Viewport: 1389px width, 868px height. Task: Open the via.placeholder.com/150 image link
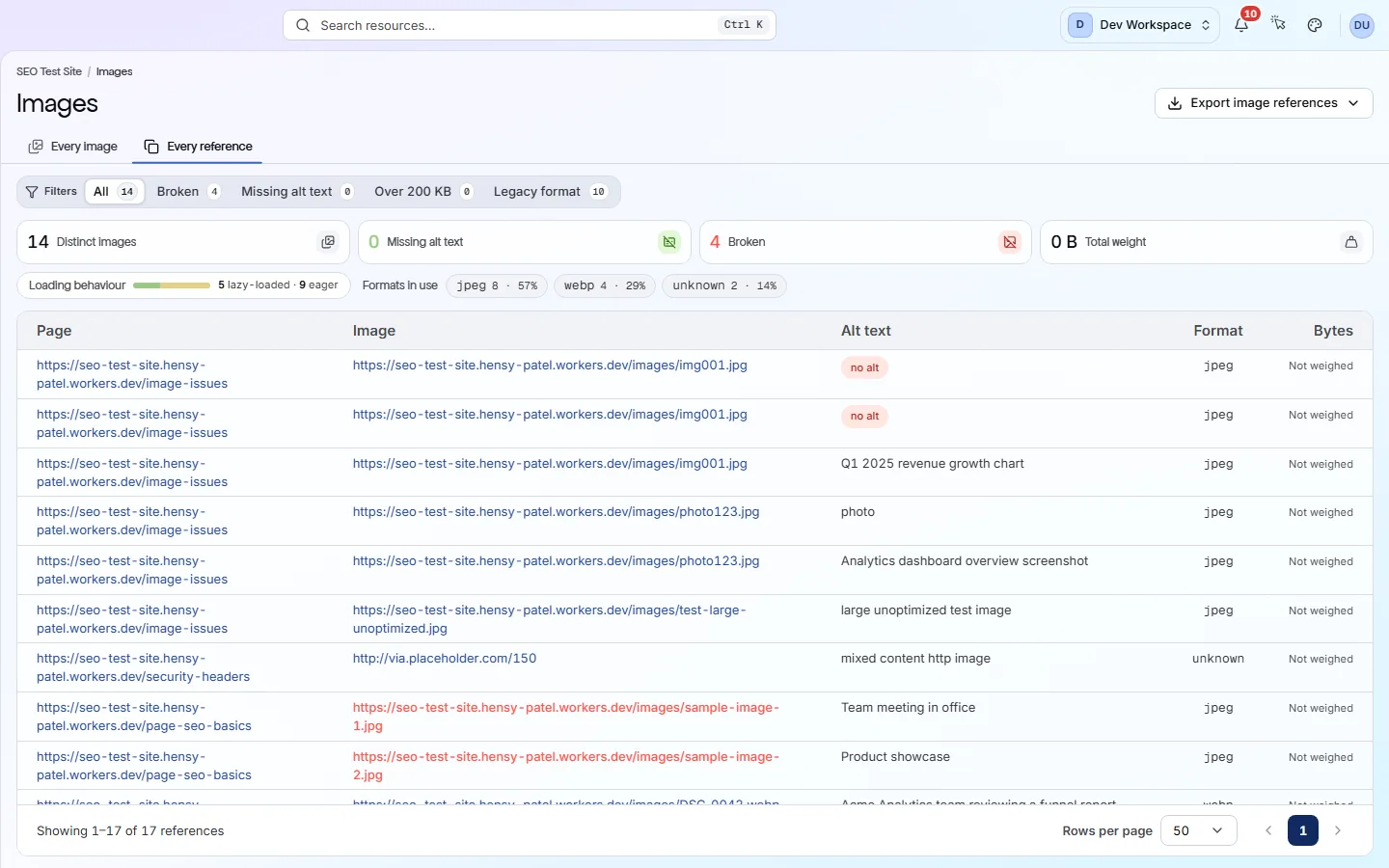pos(445,659)
